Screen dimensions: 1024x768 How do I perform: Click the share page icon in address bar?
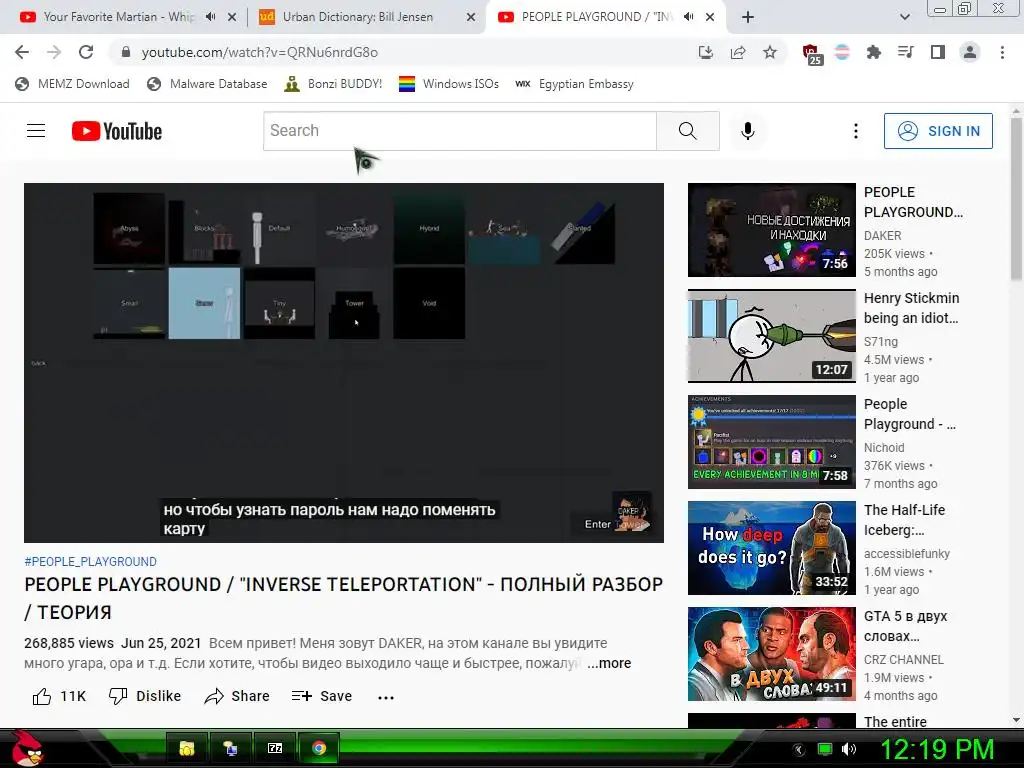click(x=738, y=52)
